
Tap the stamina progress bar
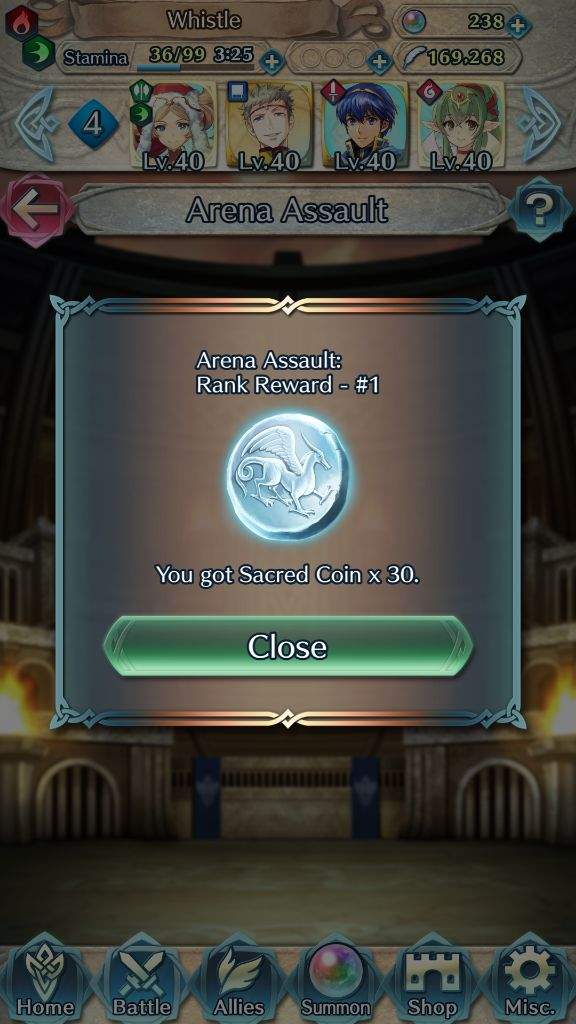pos(199,65)
